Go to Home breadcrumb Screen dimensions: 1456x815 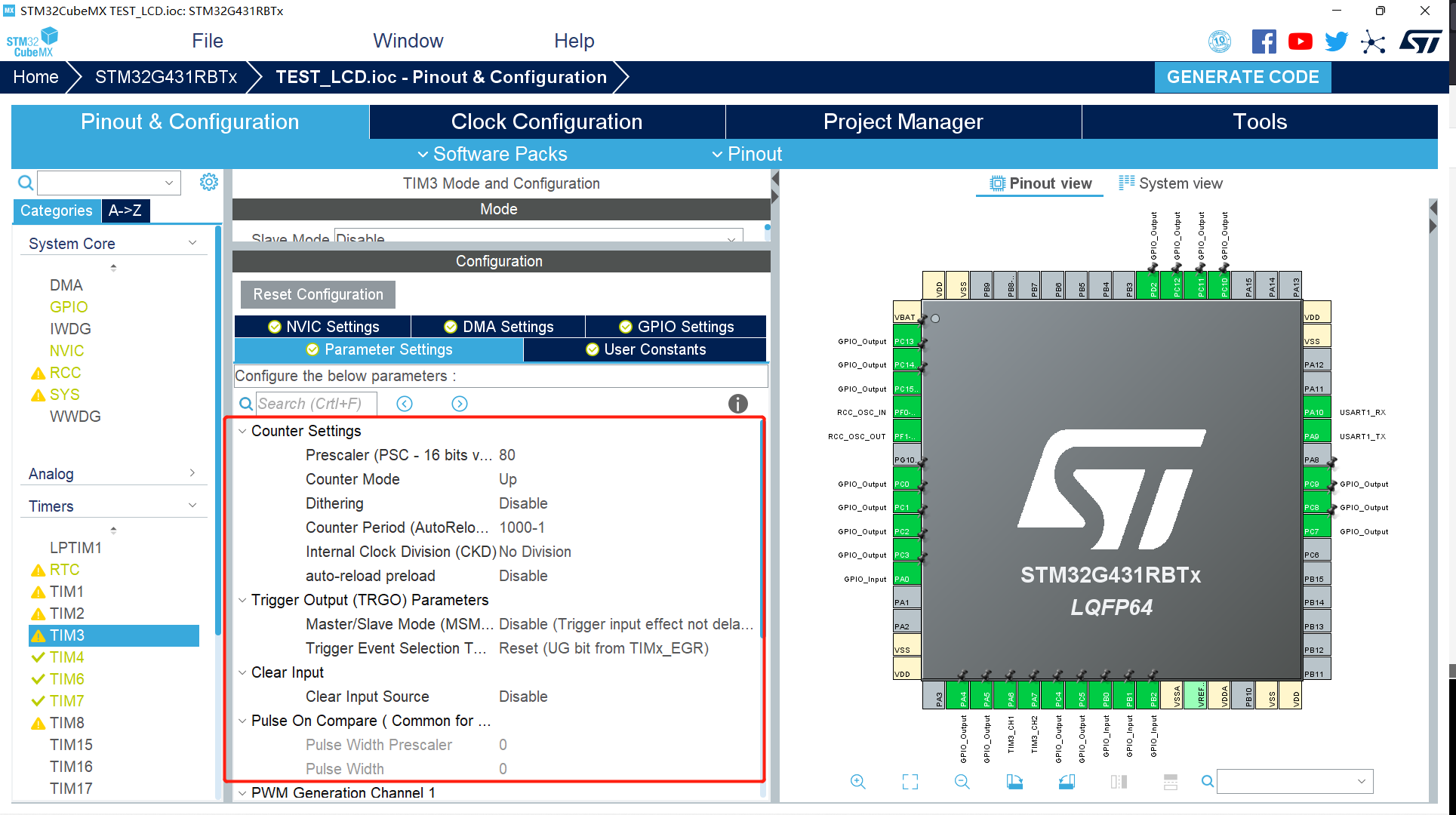[35, 77]
